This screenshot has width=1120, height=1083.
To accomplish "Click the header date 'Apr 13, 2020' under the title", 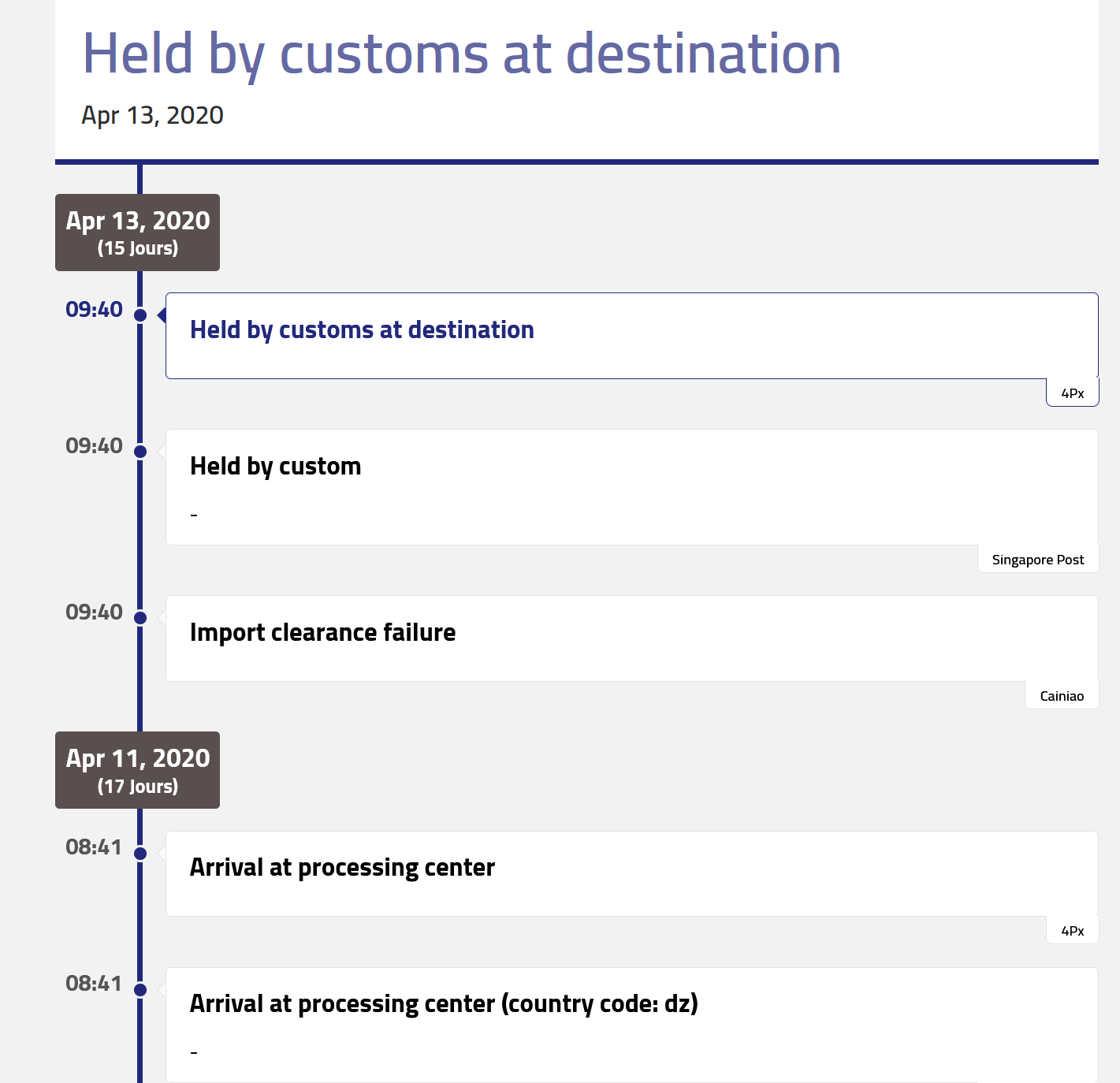I will (x=153, y=116).
